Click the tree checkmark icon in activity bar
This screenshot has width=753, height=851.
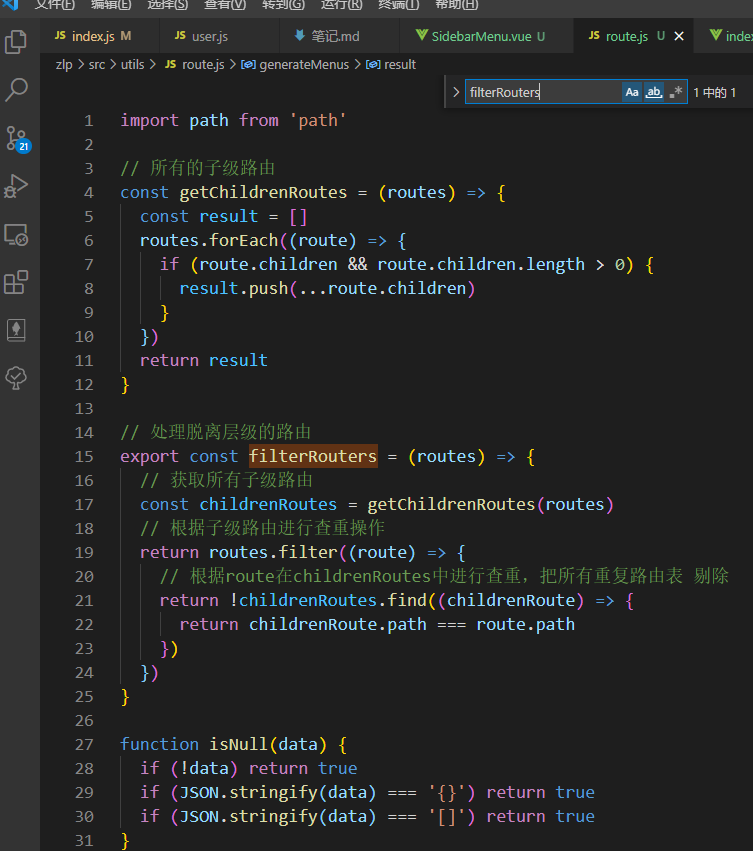pos(16,377)
